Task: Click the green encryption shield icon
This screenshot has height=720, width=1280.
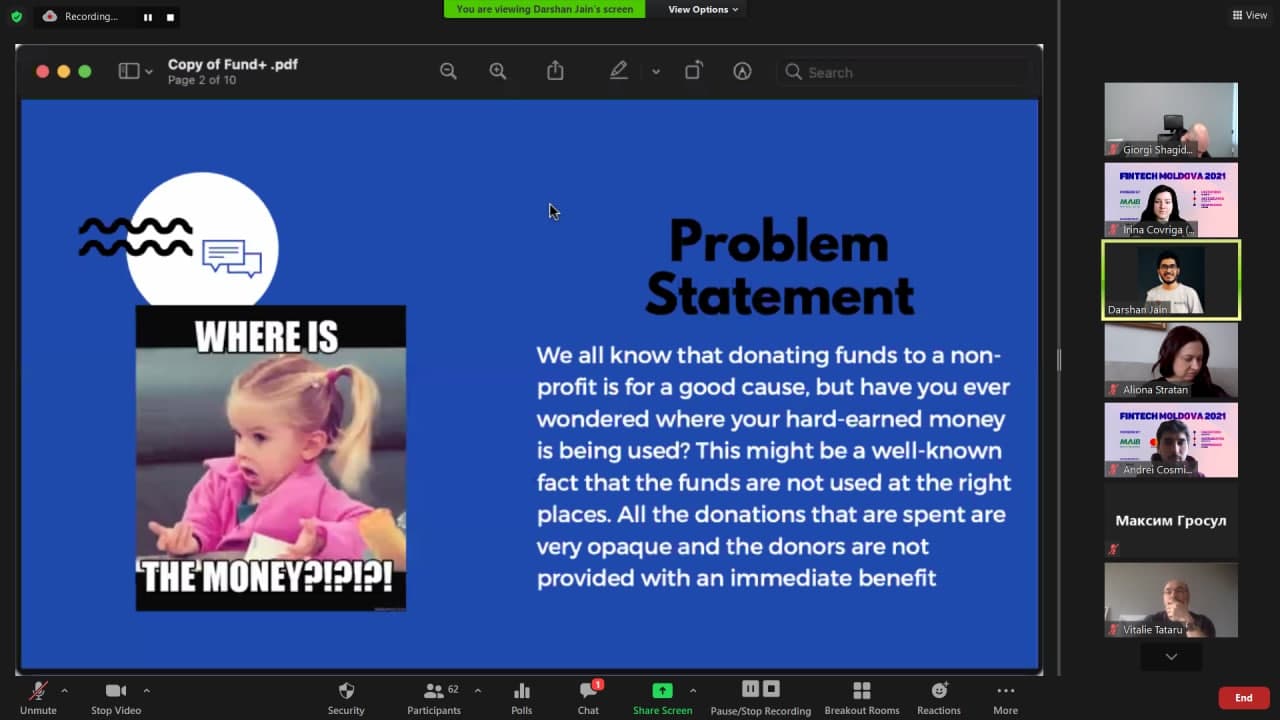Action: click(16, 16)
